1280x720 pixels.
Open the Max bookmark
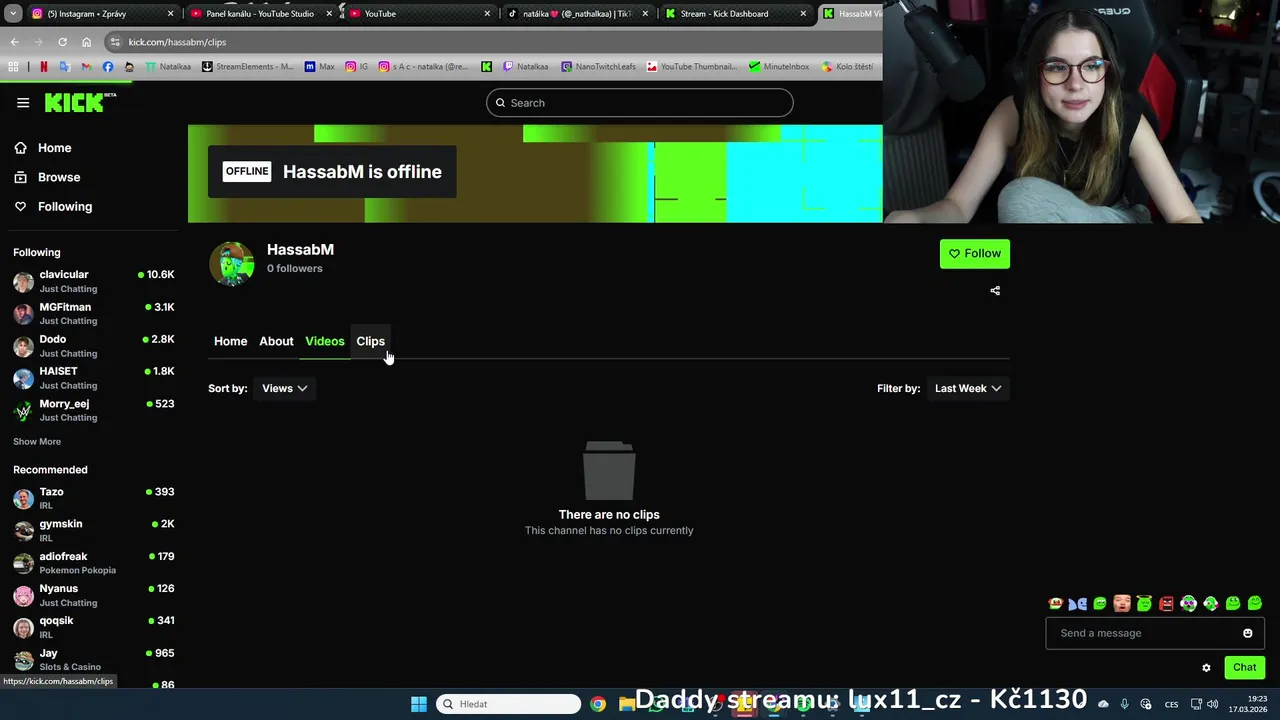click(x=320, y=67)
